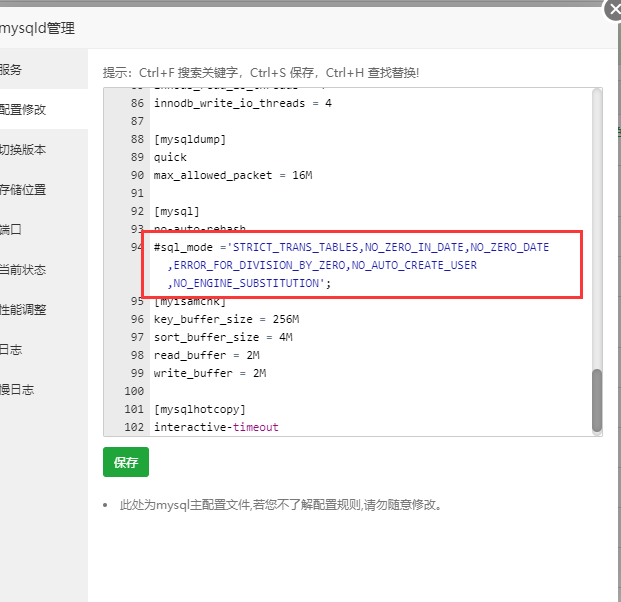Click the interactive-timeout line
This screenshot has width=621, height=602.
pyautogui.click(x=216, y=427)
